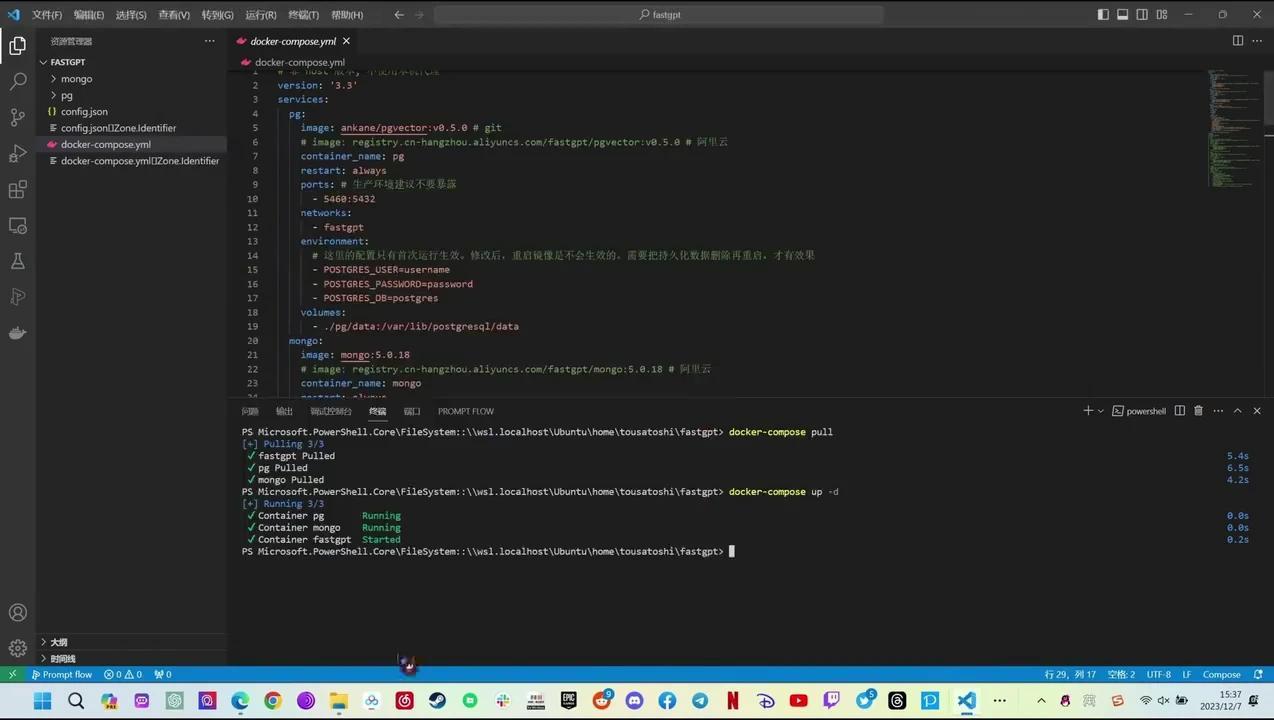Open Windows Start menu on taskbar
The width and height of the screenshot is (1274, 720).
point(42,701)
